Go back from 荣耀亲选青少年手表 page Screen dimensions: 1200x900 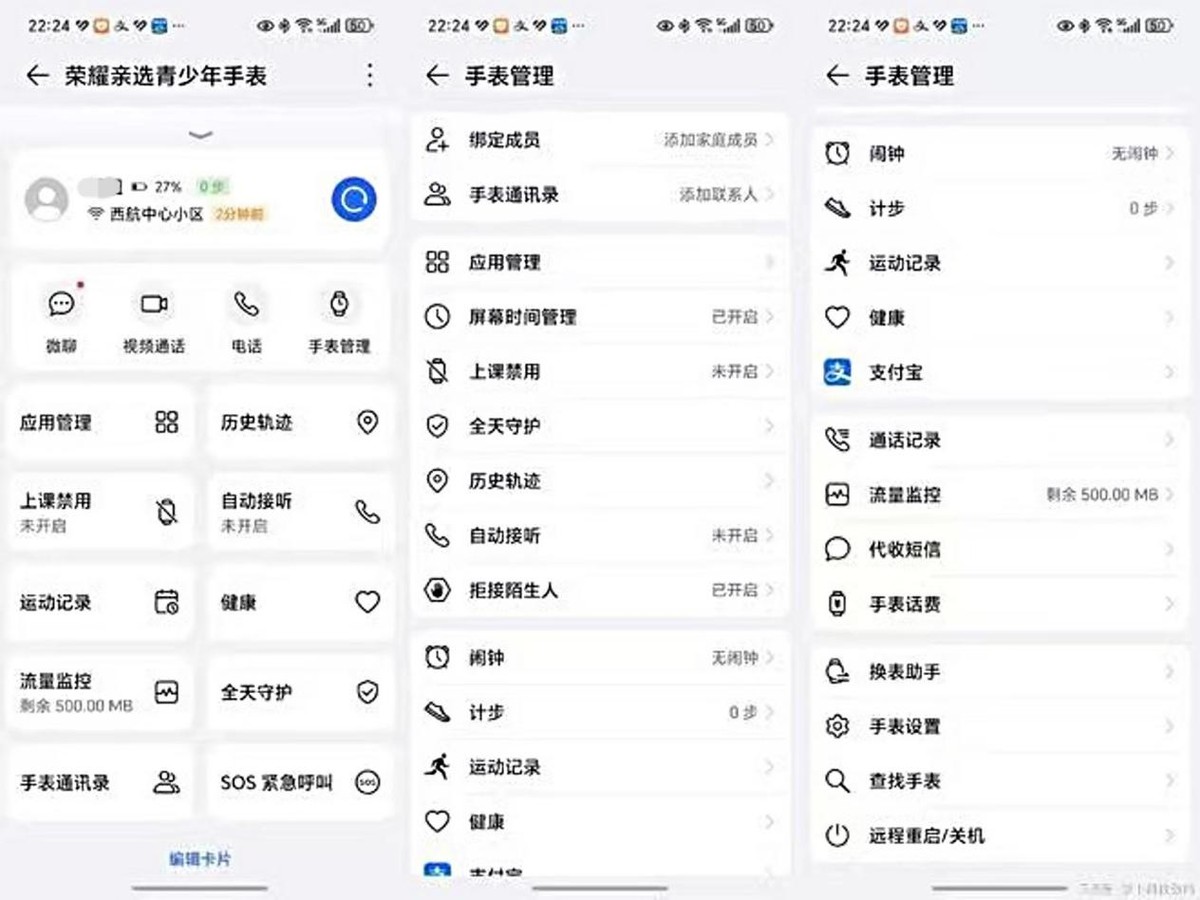point(38,75)
